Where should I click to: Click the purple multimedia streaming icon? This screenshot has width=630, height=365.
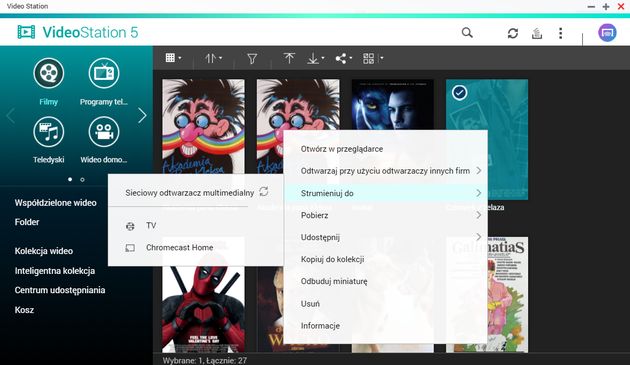click(607, 33)
